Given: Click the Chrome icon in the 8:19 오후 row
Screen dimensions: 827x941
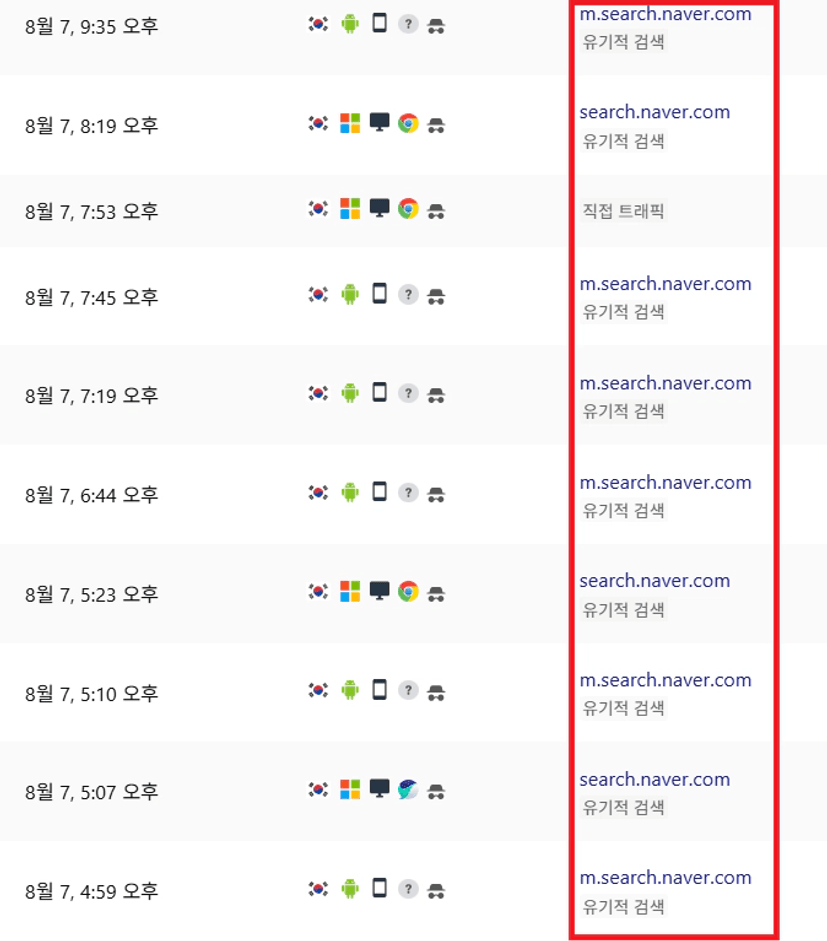Looking at the screenshot, I should tap(408, 124).
